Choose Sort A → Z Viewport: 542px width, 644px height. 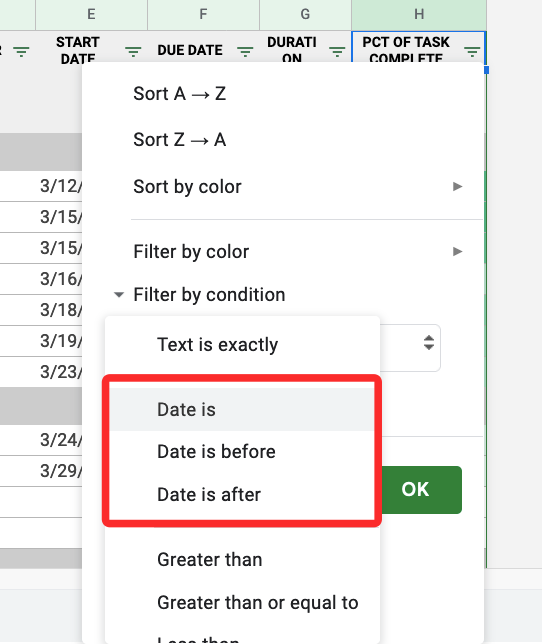pyautogui.click(x=179, y=94)
